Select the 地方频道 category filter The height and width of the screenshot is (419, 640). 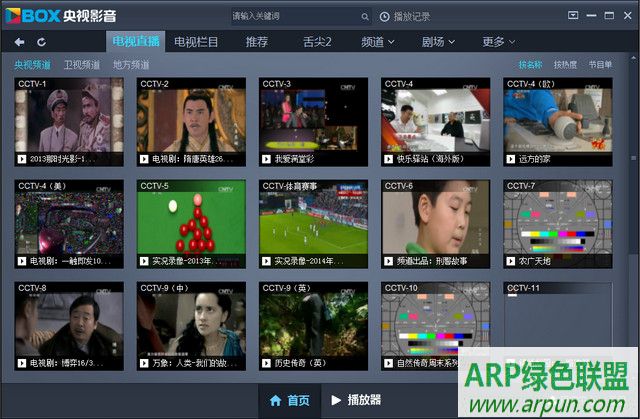click(130, 64)
